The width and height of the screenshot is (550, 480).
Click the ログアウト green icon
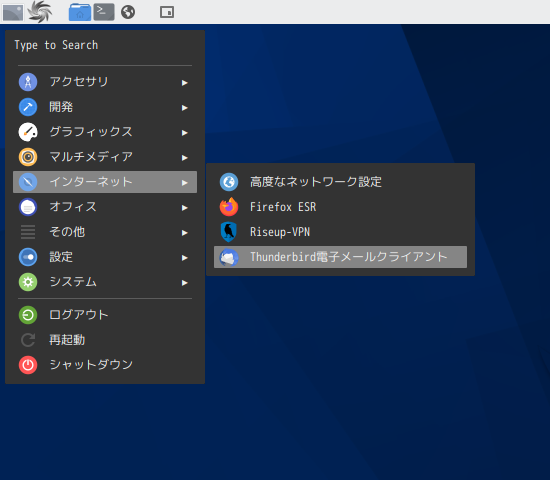tap(28, 315)
